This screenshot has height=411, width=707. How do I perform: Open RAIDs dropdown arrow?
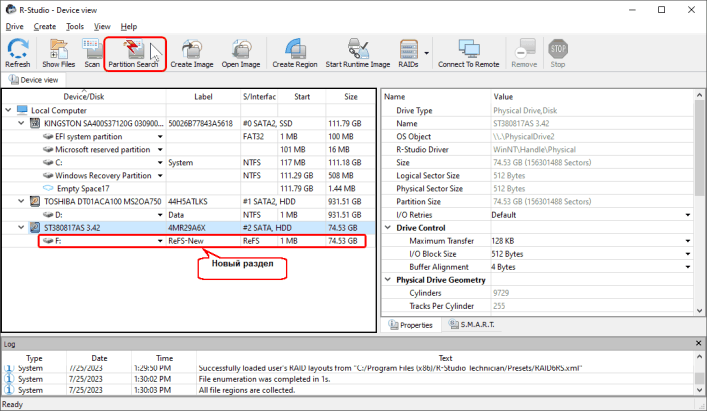[427, 53]
